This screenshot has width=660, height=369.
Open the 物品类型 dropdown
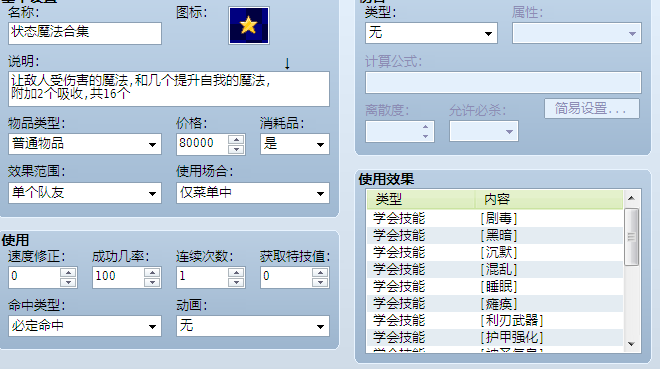click(x=85, y=144)
